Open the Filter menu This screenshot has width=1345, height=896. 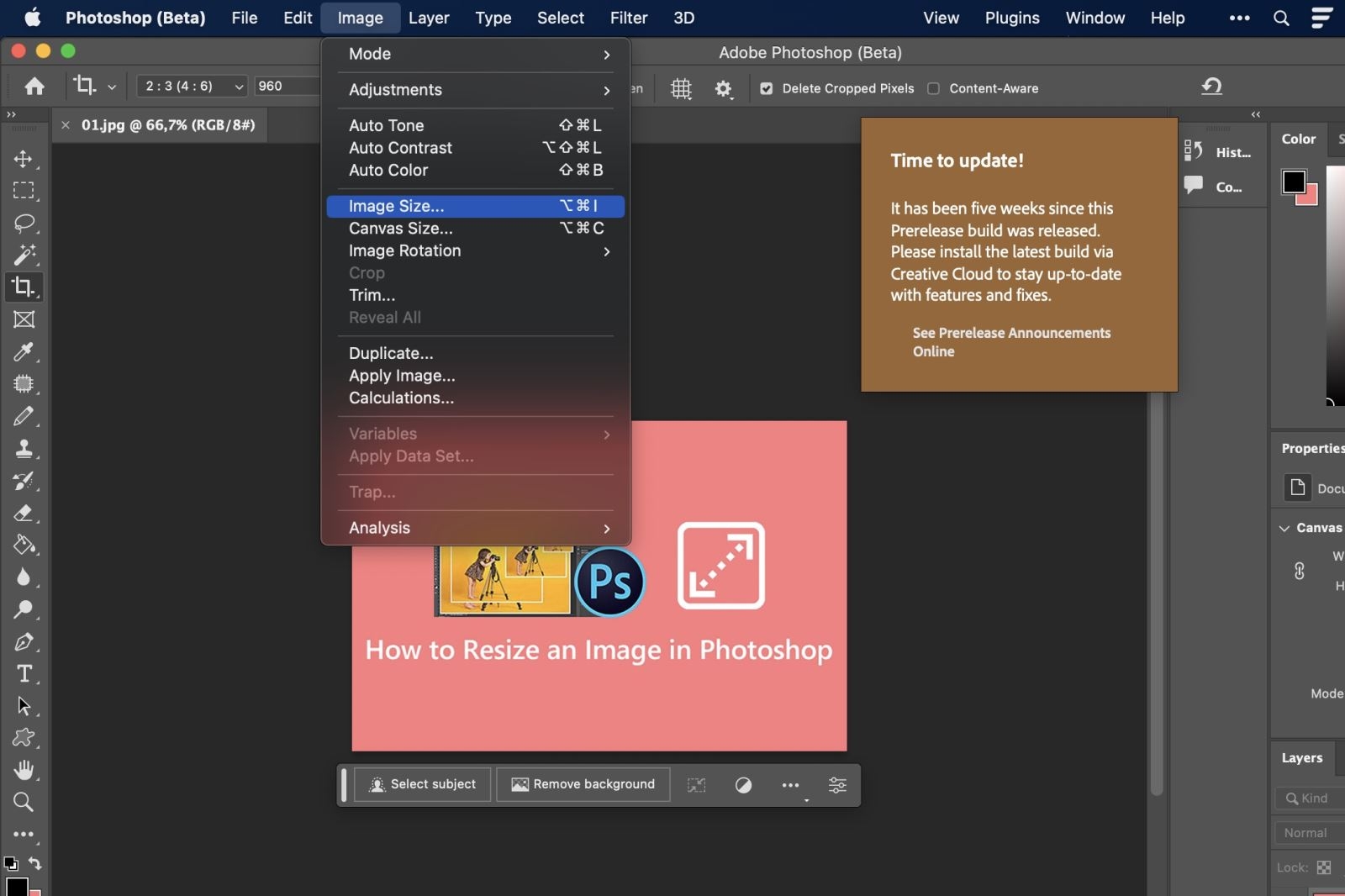click(x=629, y=18)
